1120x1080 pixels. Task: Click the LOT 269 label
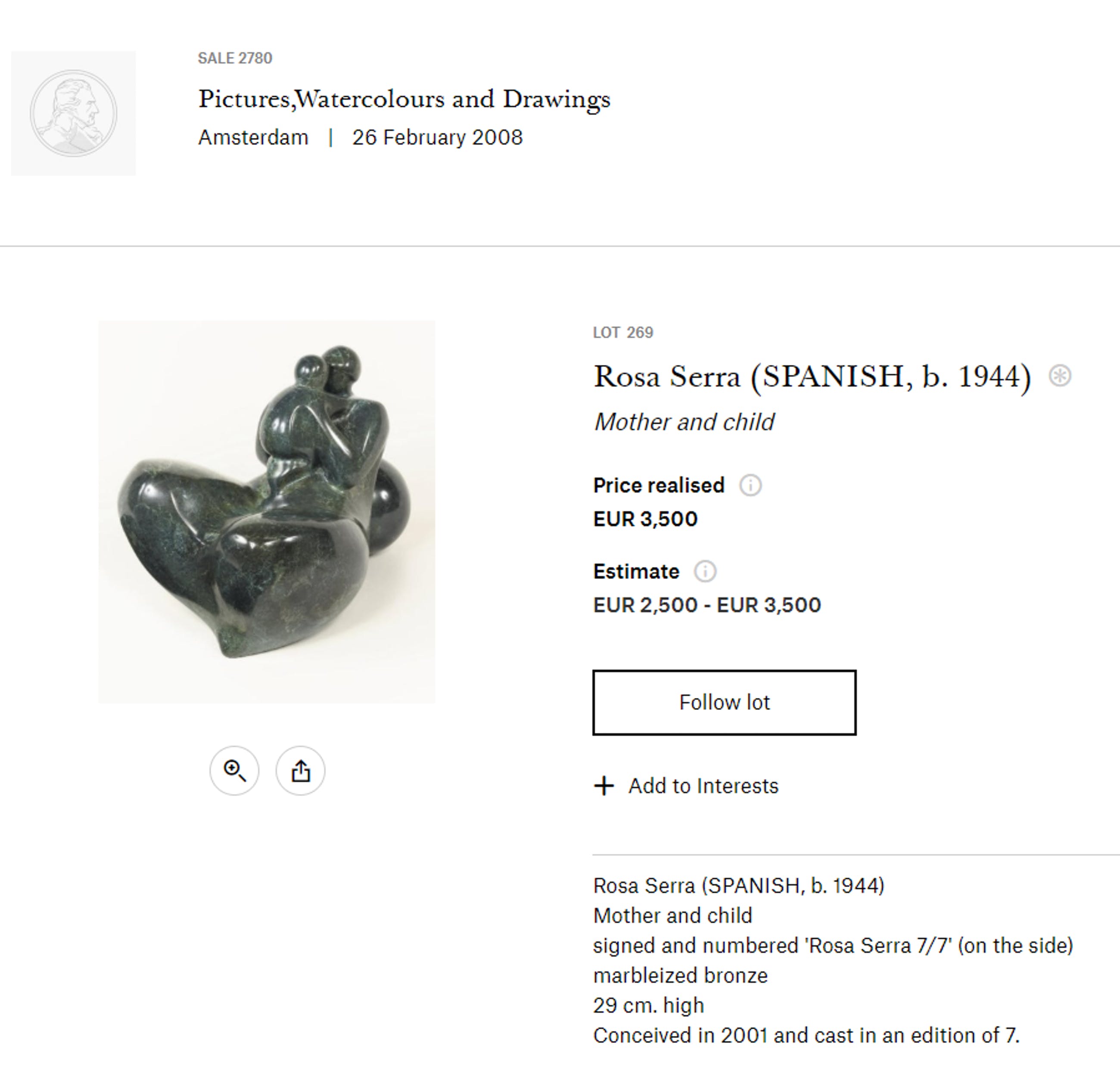623,333
